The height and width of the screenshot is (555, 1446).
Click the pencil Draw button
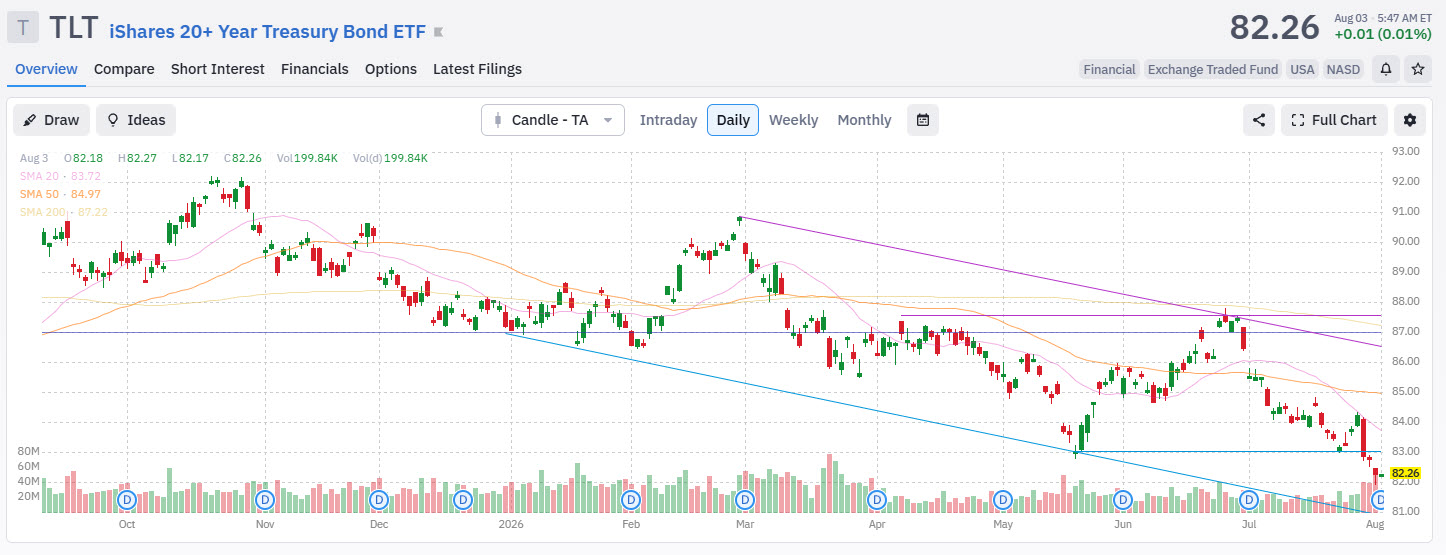tap(51, 120)
